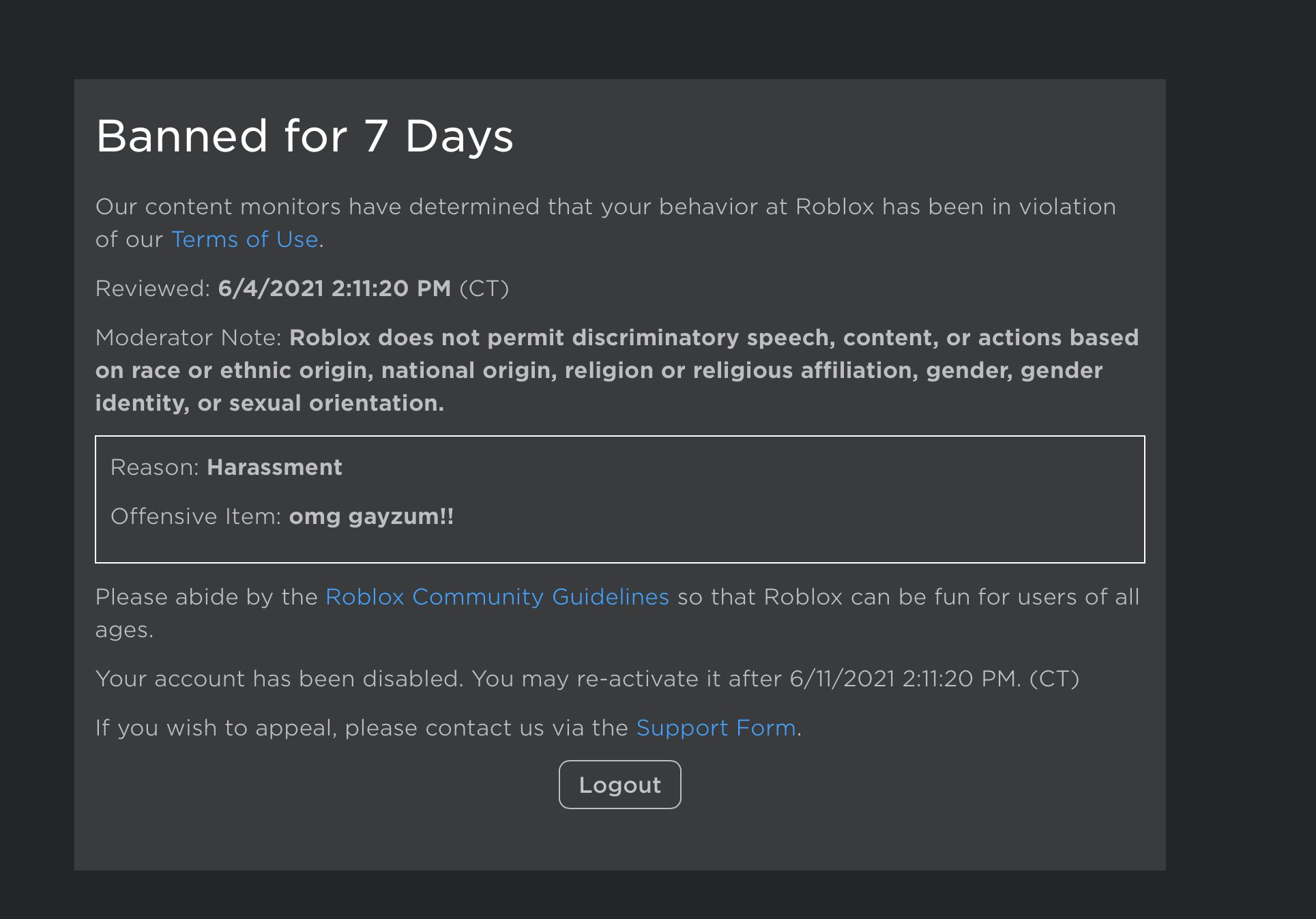Click the 'Our content monitors have determined' sentence
Screen dimensions: 1316x919
point(606,223)
